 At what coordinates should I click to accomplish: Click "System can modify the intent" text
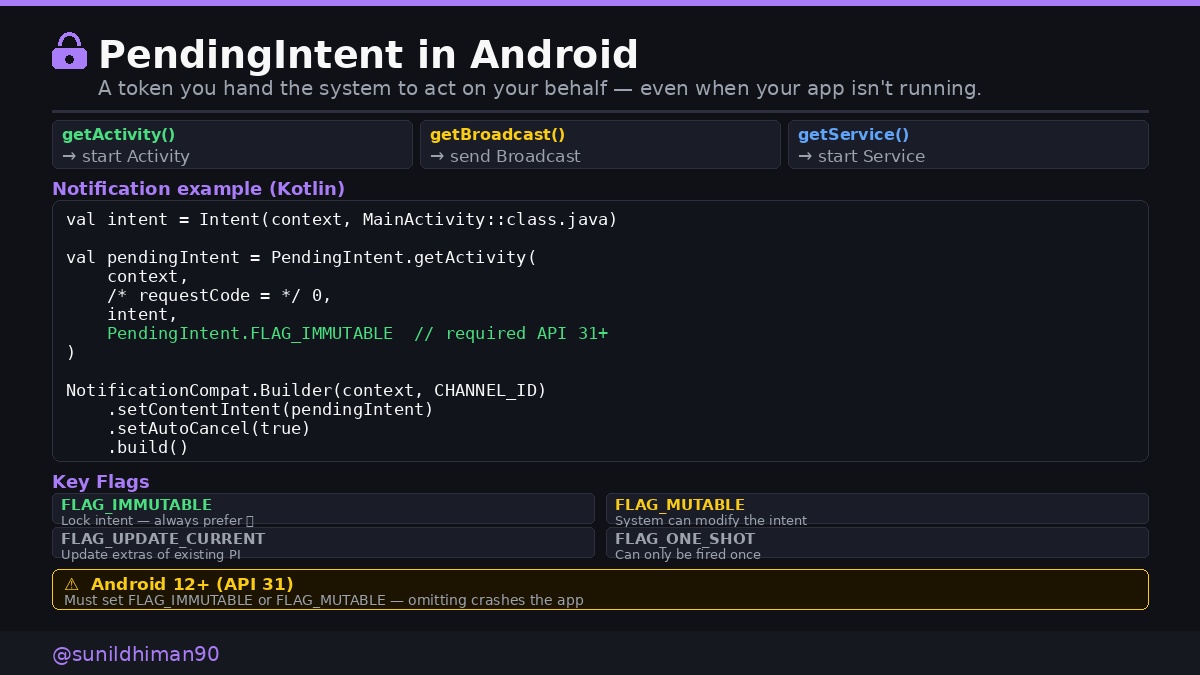[711, 520]
